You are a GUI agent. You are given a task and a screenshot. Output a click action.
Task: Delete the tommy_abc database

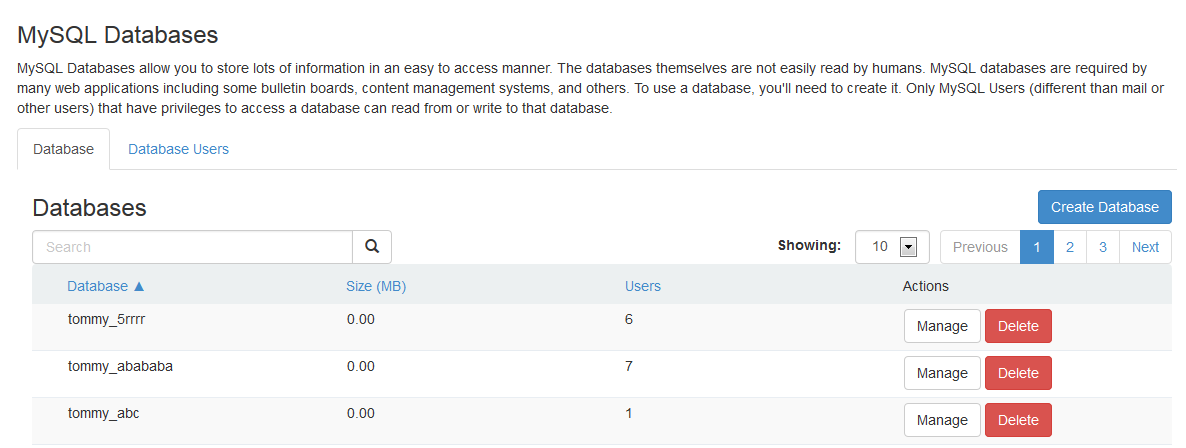click(x=1018, y=420)
